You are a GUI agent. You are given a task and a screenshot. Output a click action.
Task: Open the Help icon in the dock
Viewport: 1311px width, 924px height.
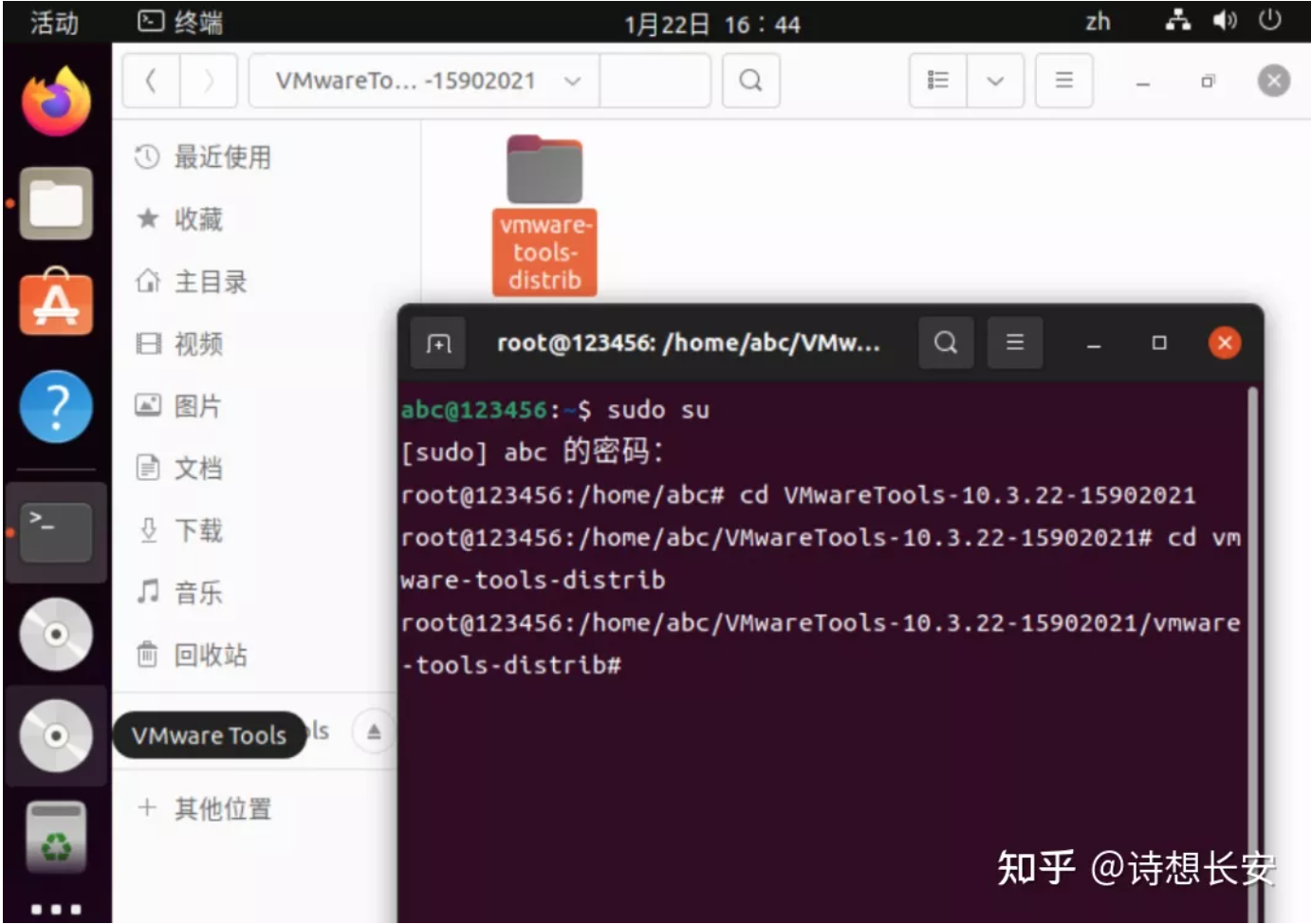pos(56,406)
